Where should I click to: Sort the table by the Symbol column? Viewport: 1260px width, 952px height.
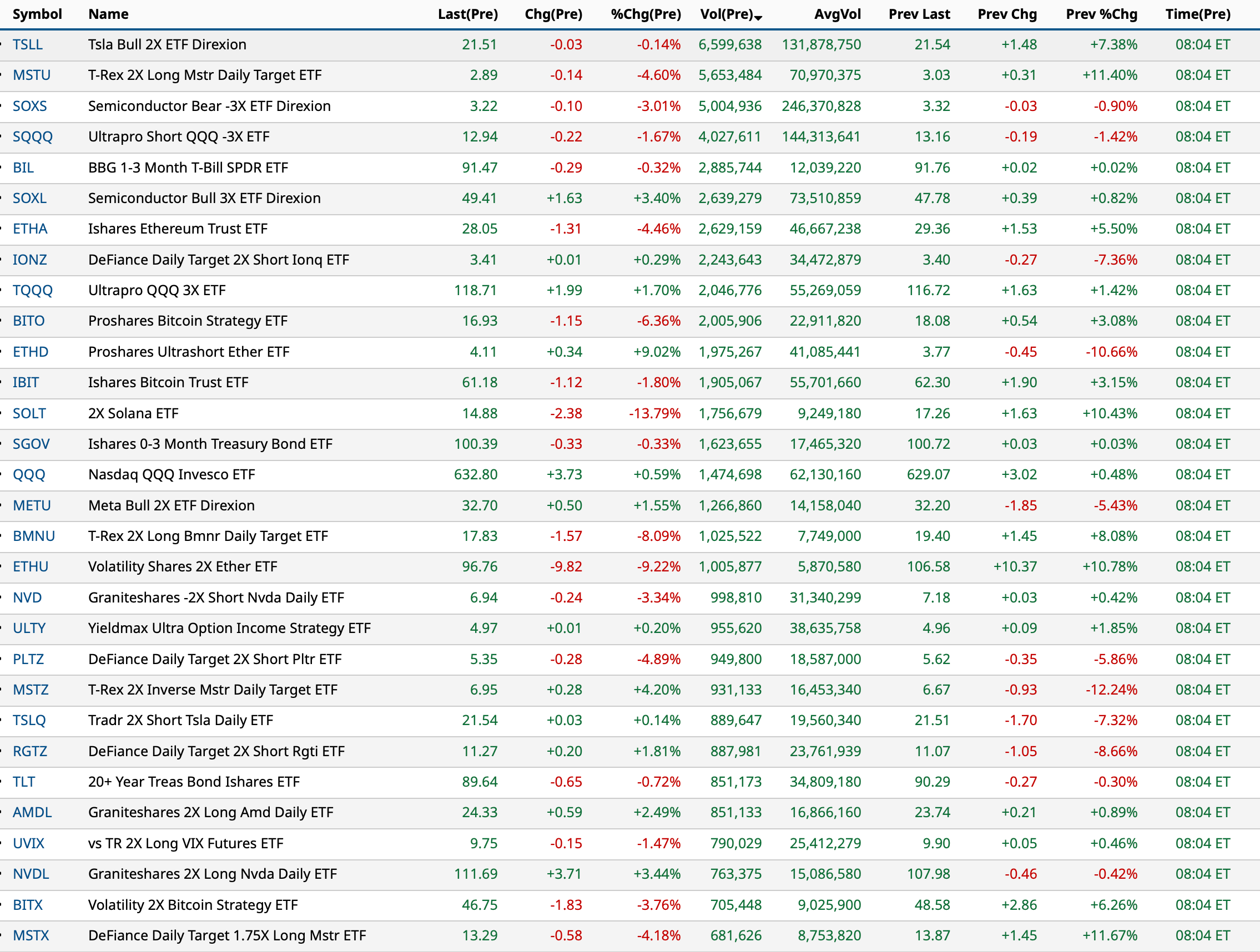click(37, 14)
